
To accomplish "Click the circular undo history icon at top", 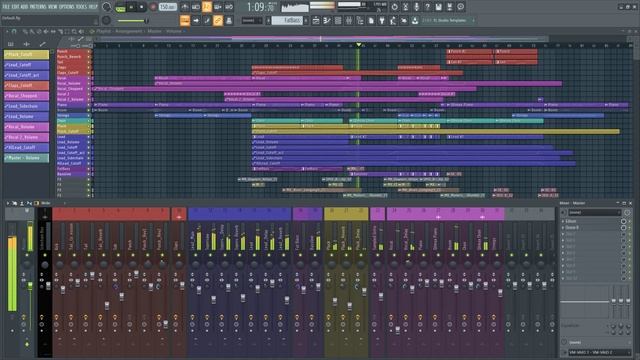I will (x=394, y=7).
